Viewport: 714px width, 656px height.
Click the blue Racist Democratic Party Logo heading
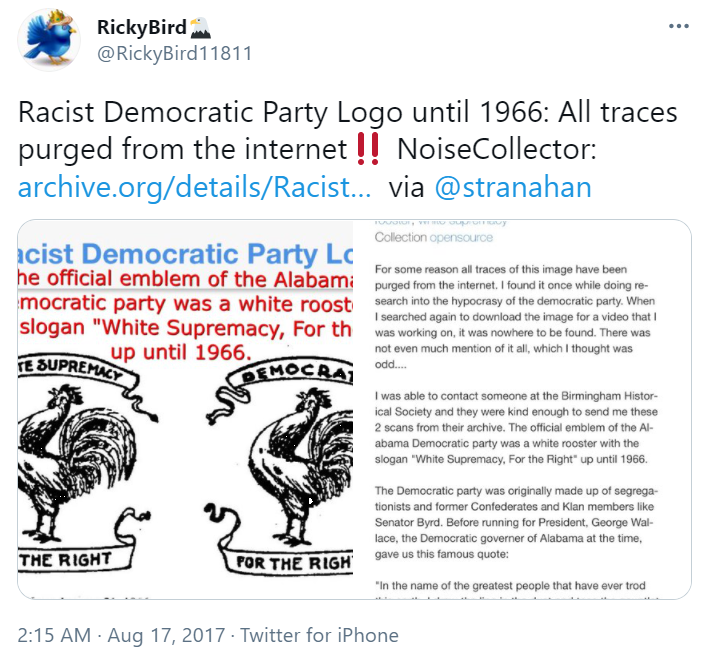point(185,254)
